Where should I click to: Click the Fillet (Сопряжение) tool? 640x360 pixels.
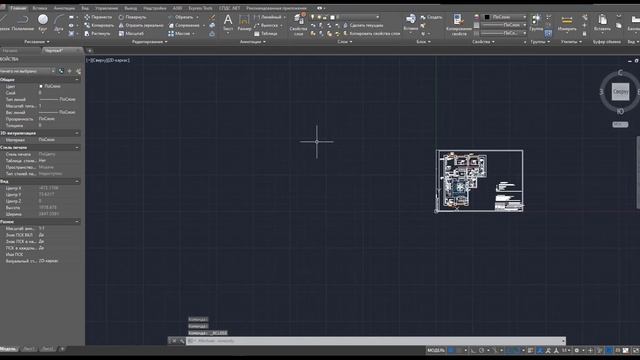coord(184,25)
